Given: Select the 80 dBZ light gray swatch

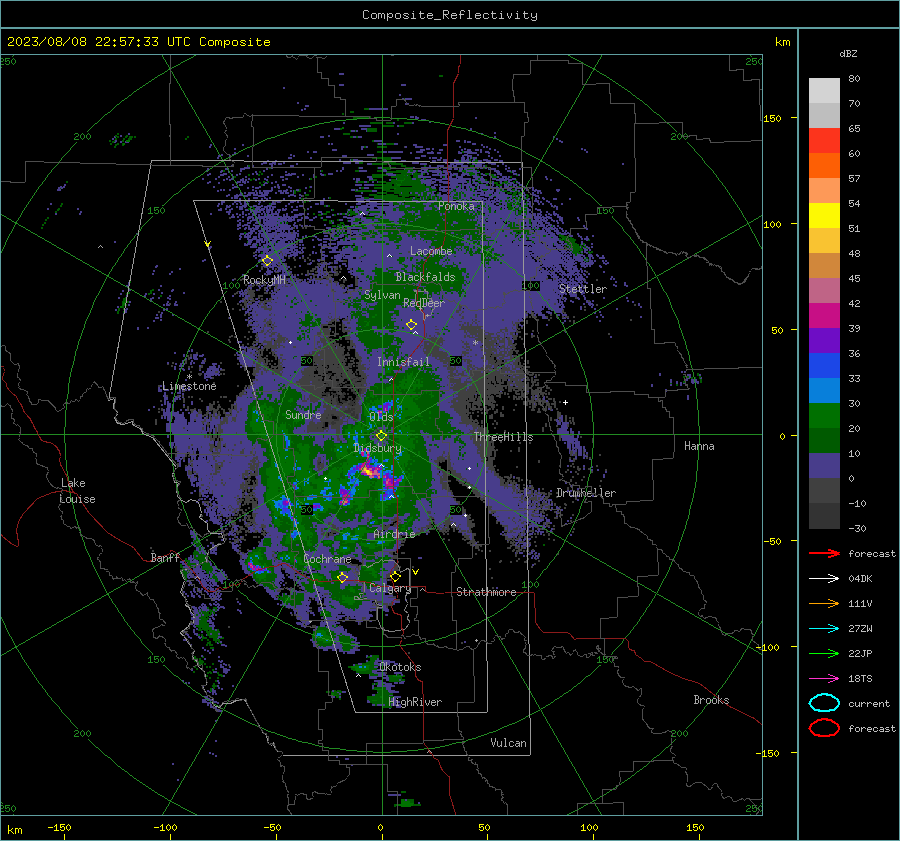Looking at the screenshot, I should 824,90.
